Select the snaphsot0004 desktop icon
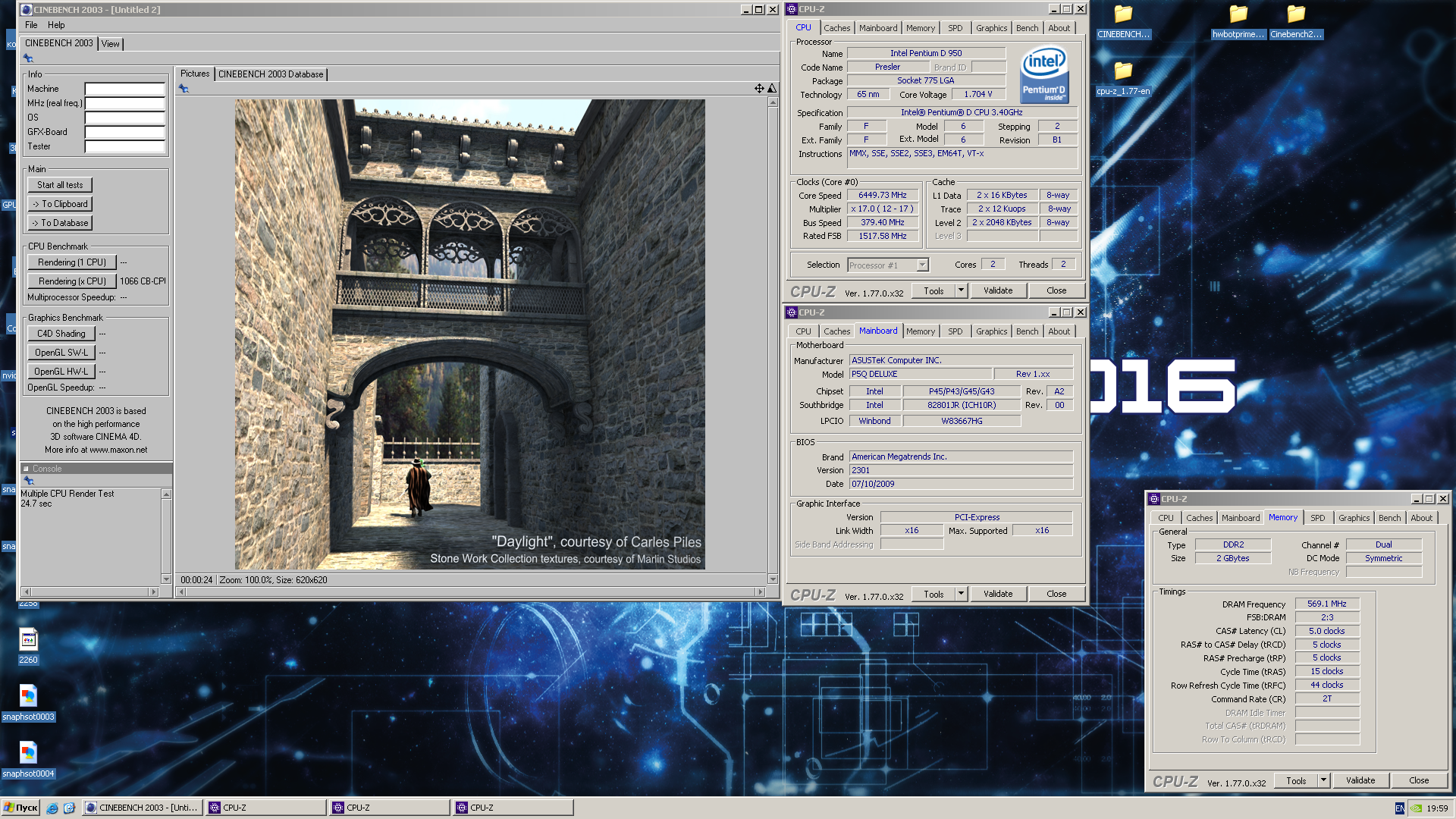Screen dimensions: 1456x819 point(28,760)
